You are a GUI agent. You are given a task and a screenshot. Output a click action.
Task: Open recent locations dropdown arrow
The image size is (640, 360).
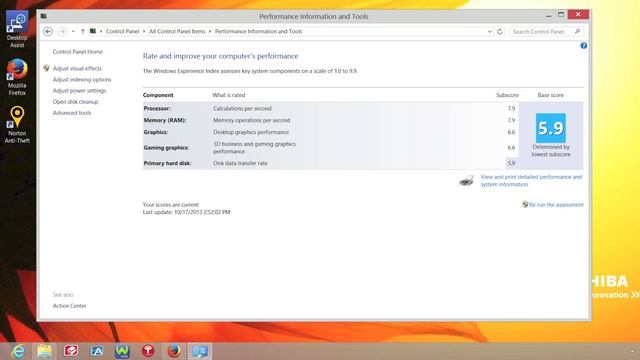[x=73, y=31]
